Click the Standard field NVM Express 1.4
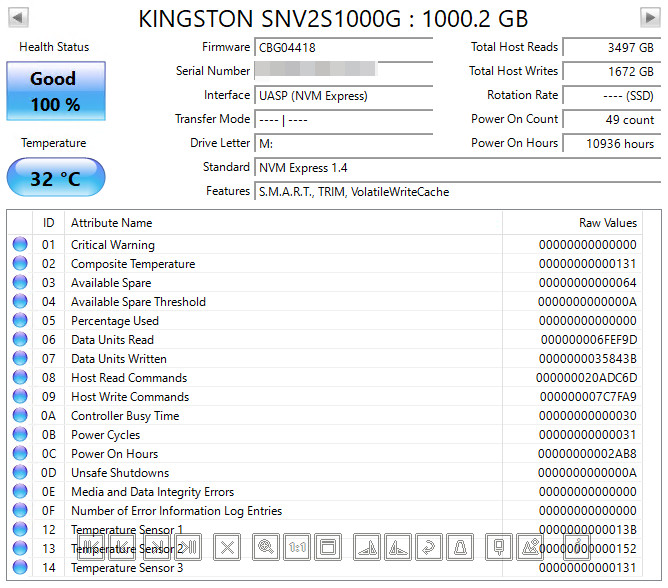The width and height of the screenshot is (668, 588). click(x=458, y=167)
